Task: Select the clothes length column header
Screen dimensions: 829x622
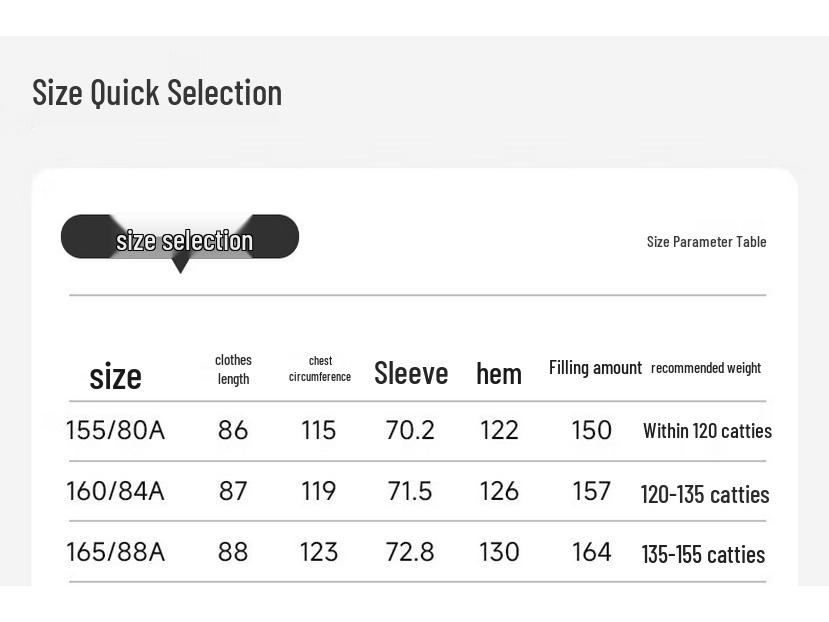Action: coord(233,369)
